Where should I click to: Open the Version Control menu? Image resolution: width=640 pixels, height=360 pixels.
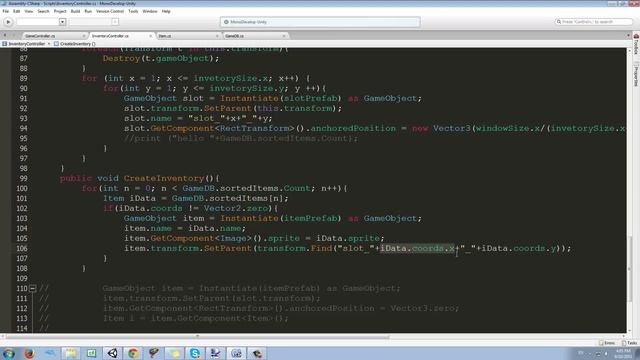pyautogui.click(x=110, y=11)
